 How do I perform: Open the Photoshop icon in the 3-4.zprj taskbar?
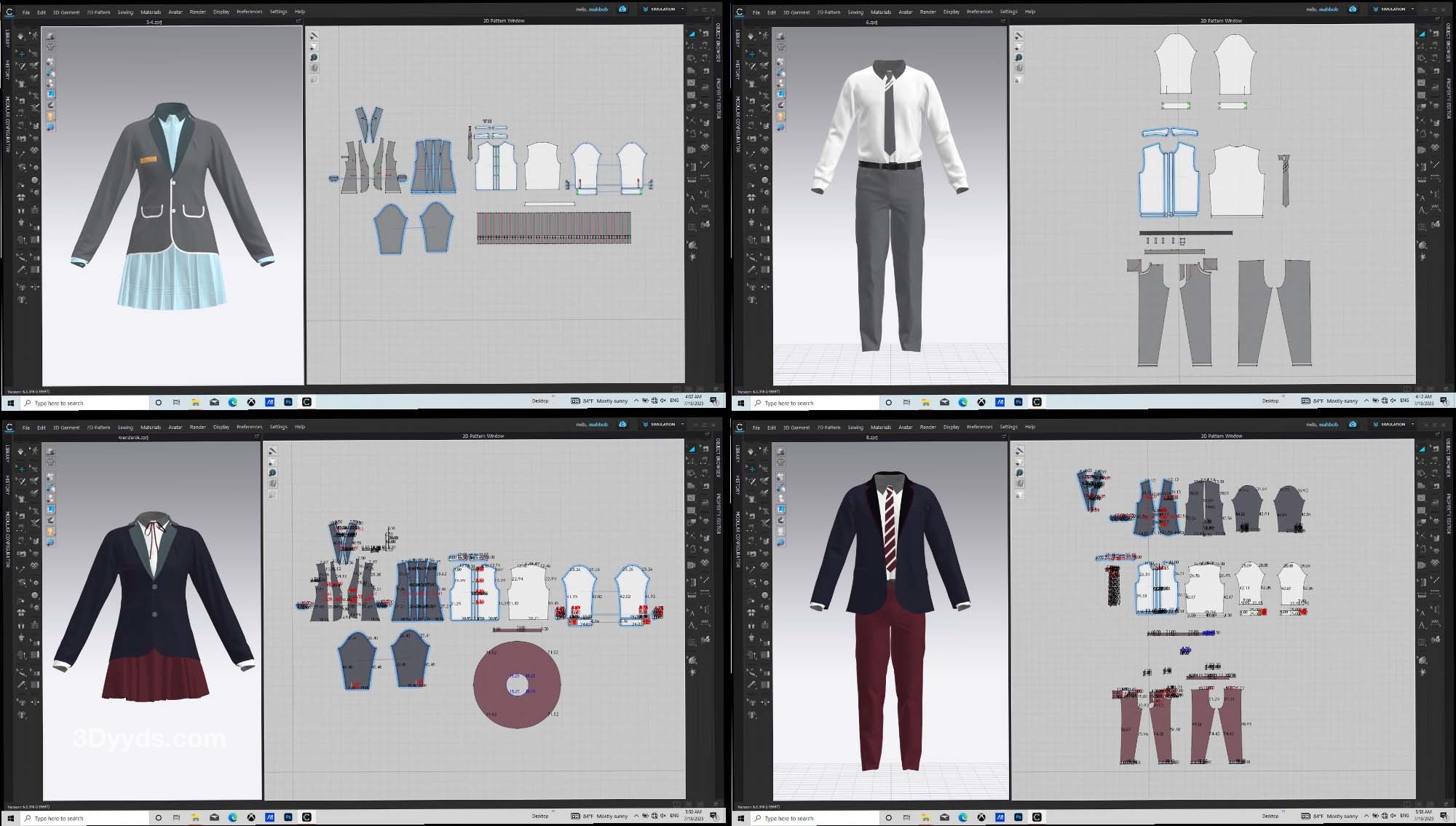click(x=288, y=401)
